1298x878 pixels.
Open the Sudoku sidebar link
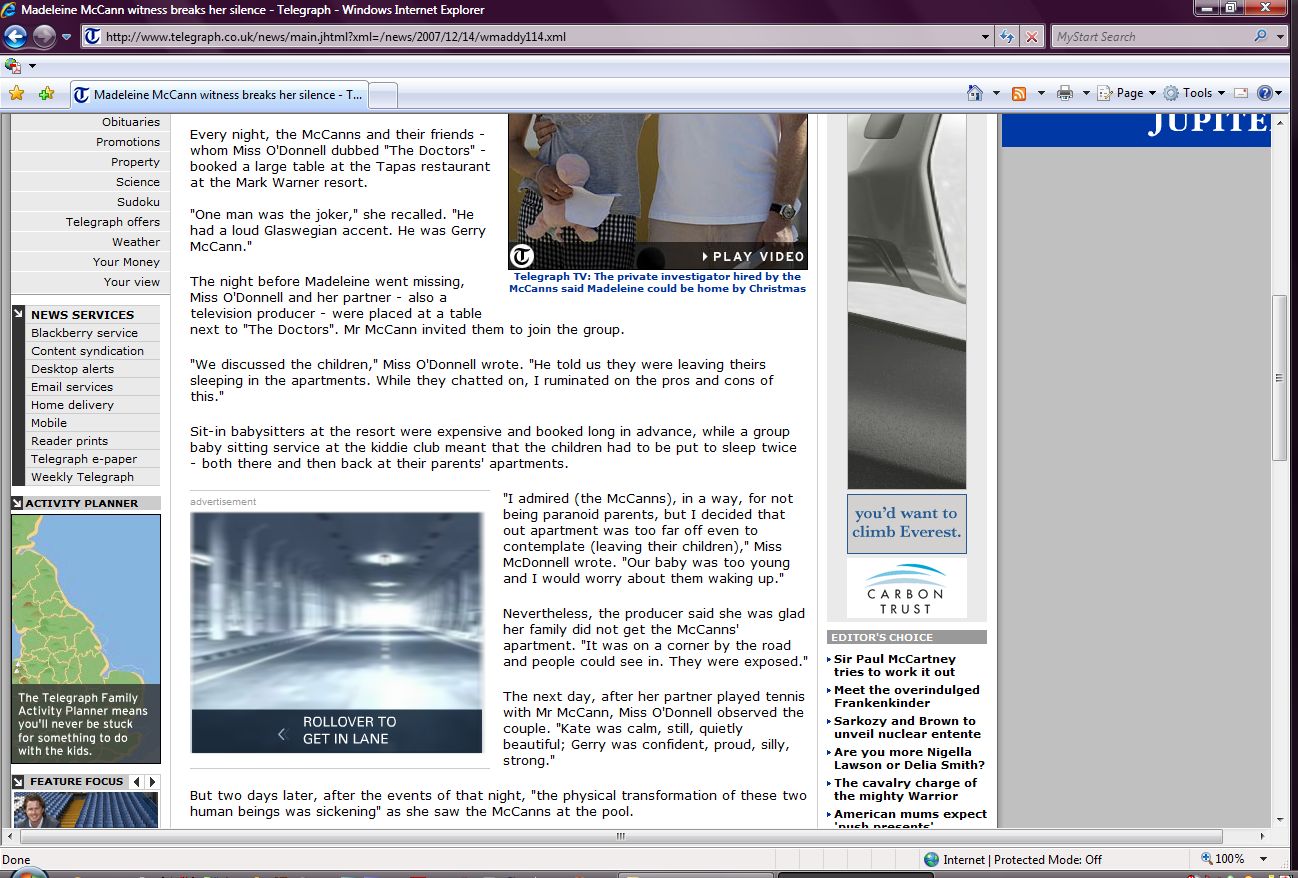click(x=138, y=202)
